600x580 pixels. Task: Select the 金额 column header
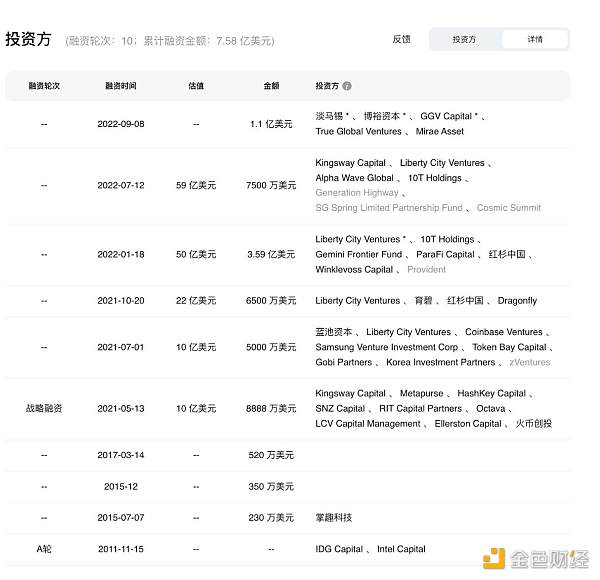click(x=271, y=86)
